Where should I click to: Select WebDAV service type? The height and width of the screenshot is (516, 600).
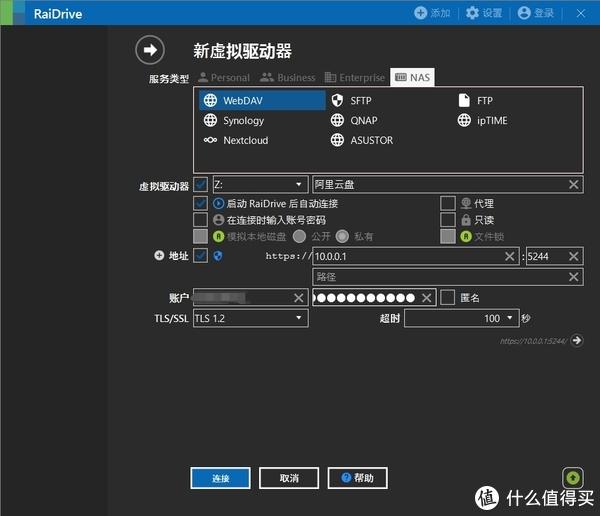[262, 101]
